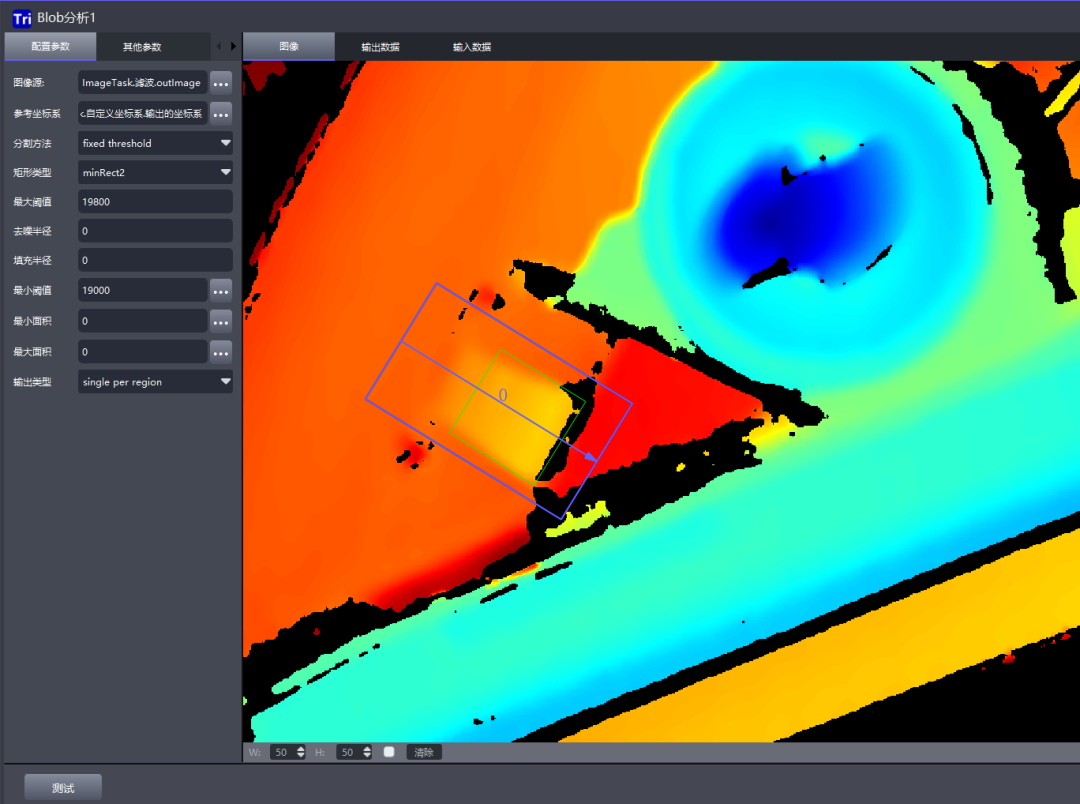This screenshot has height=804, width=1080.
Task: Click the Tri application icon in title bar
Action: [x=22, y=17]
